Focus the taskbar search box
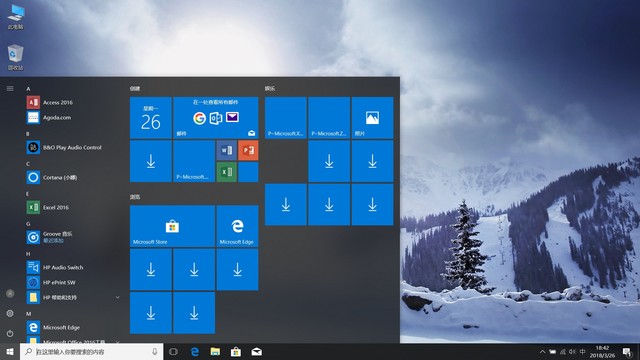This screenshot has width=640, height=360. click(92, 351)
